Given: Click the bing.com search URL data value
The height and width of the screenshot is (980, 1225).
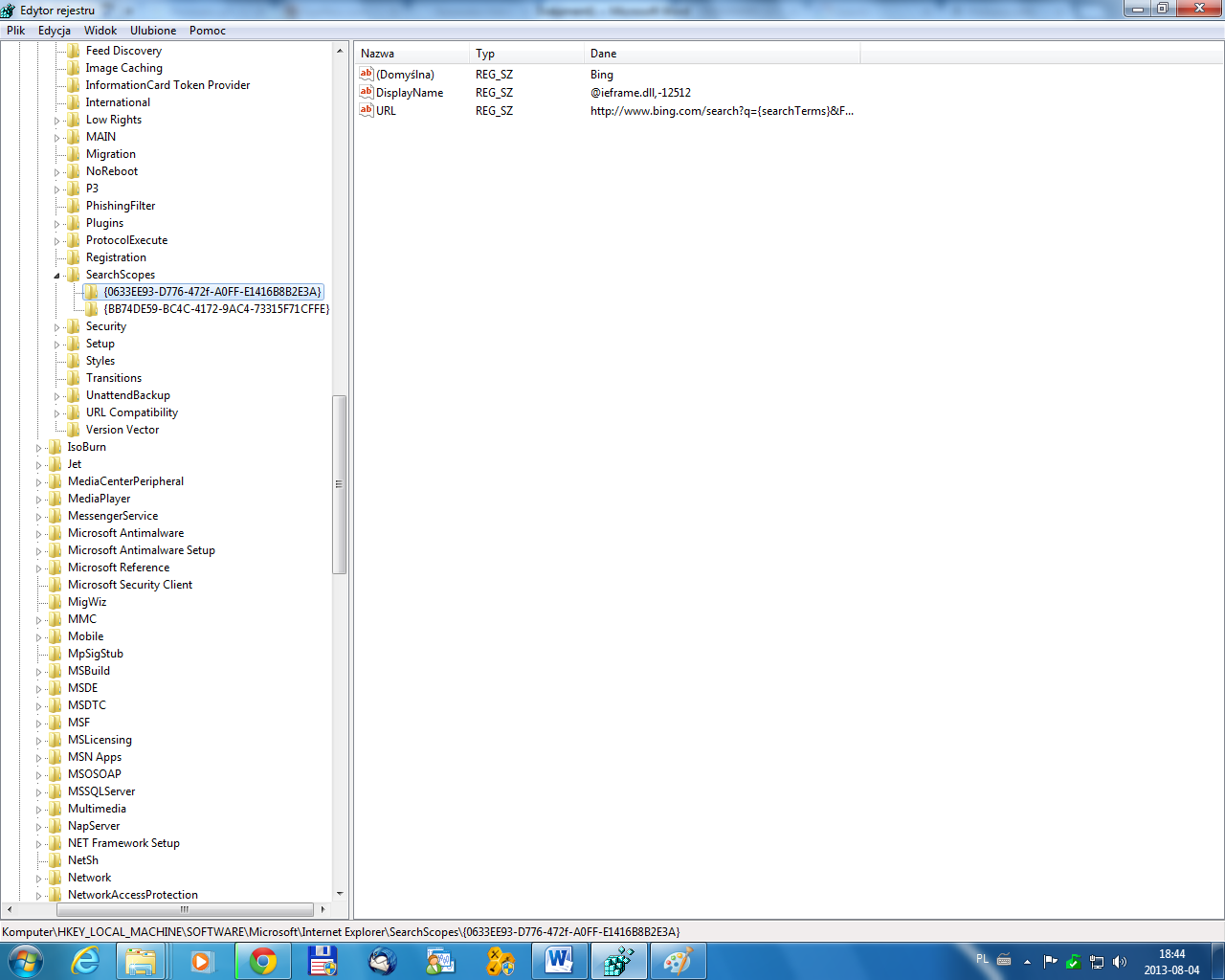Looking at the screenshot, I should tap(722, 111).
